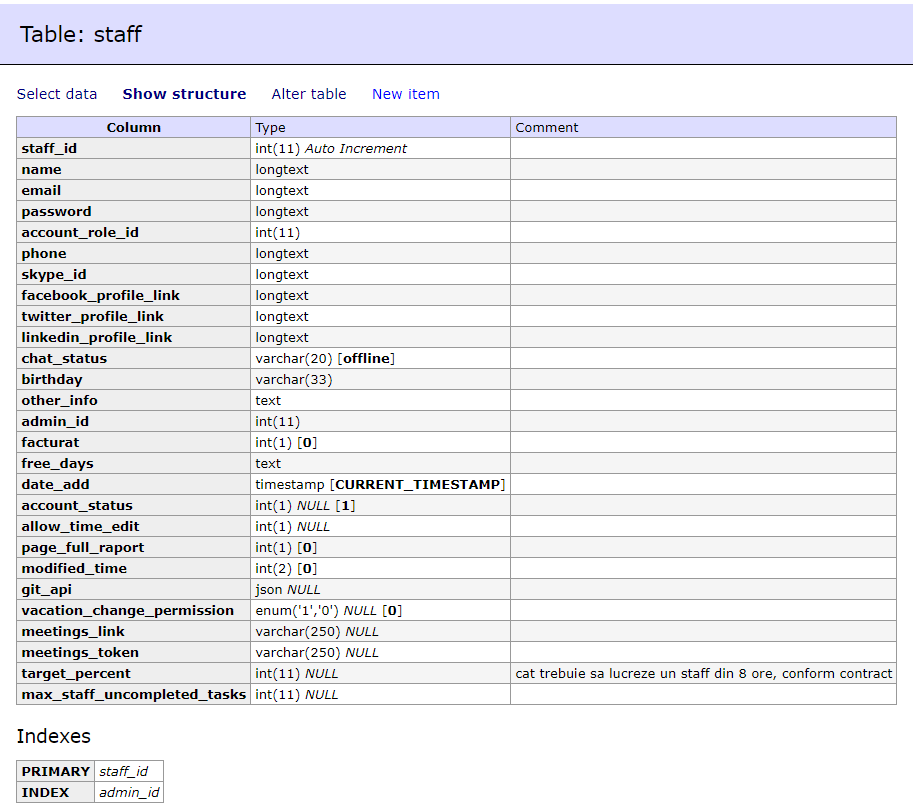Select the allow_time_edit column cell
This screenshot has width=913, height=809.
pos(133,526)
